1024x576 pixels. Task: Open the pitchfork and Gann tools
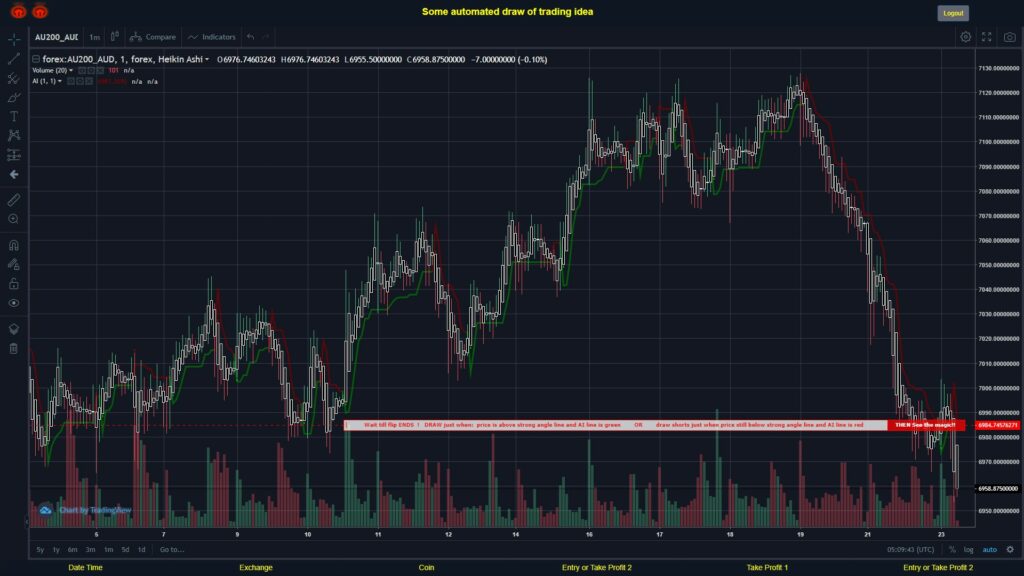[14, 78]
